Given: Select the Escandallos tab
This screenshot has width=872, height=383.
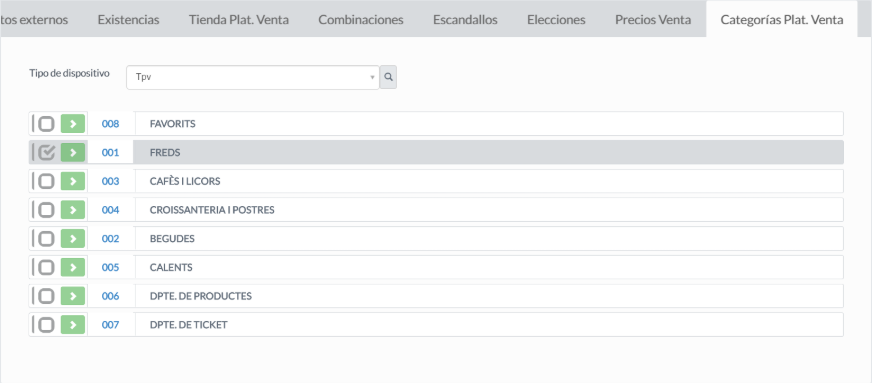Looking at the screenshot, I should coord(465,19).
